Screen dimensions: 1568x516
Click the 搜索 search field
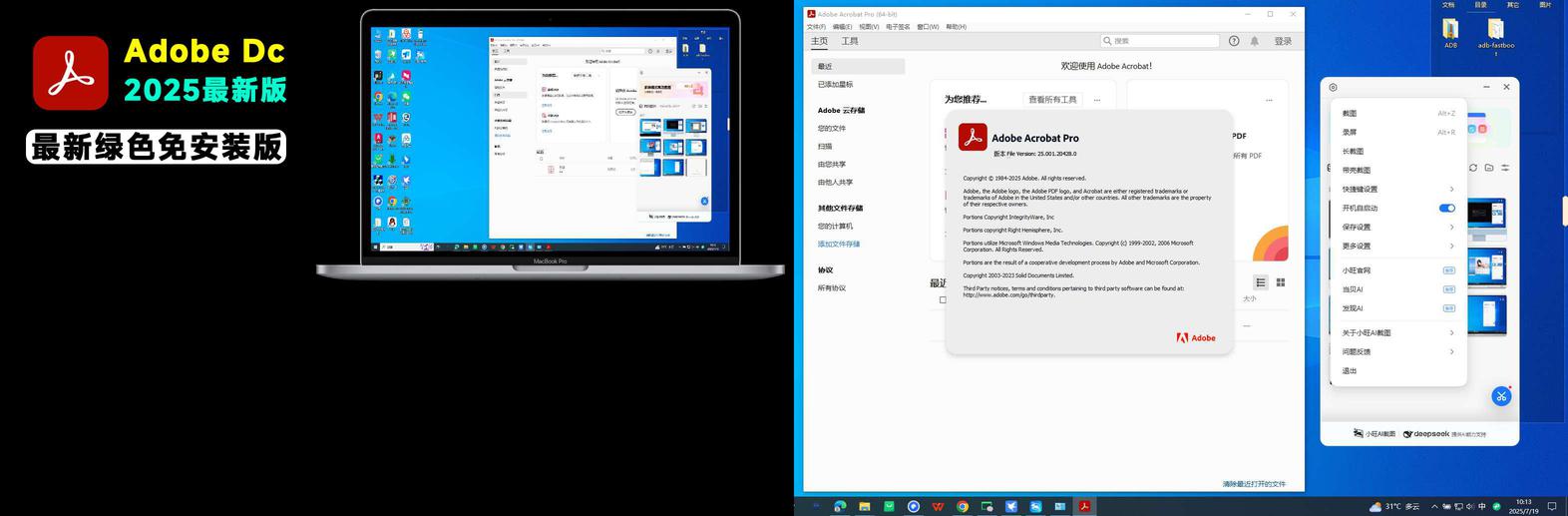1160,41
